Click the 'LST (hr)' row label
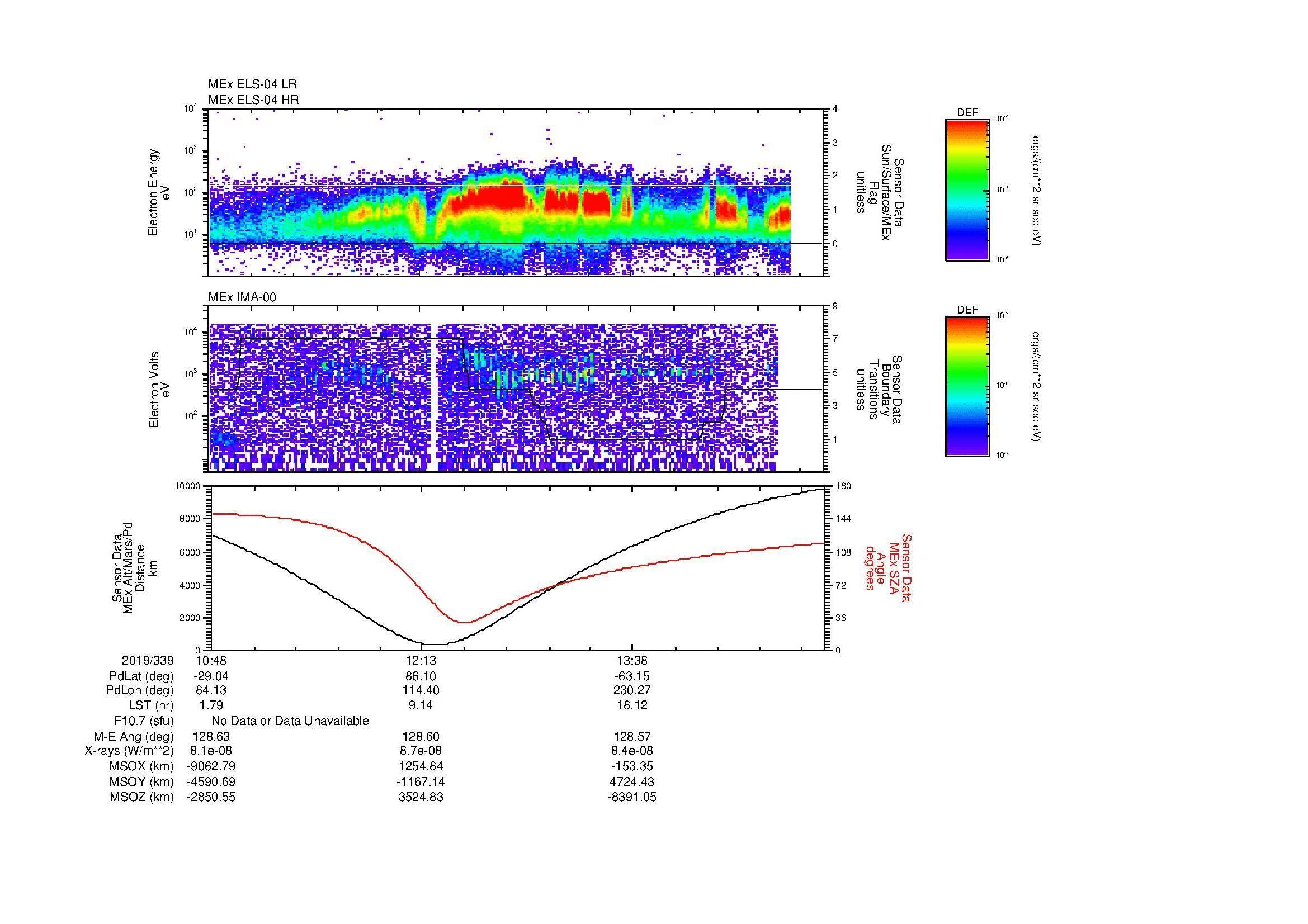This screenshot has width=1308, height=924. 151,705
